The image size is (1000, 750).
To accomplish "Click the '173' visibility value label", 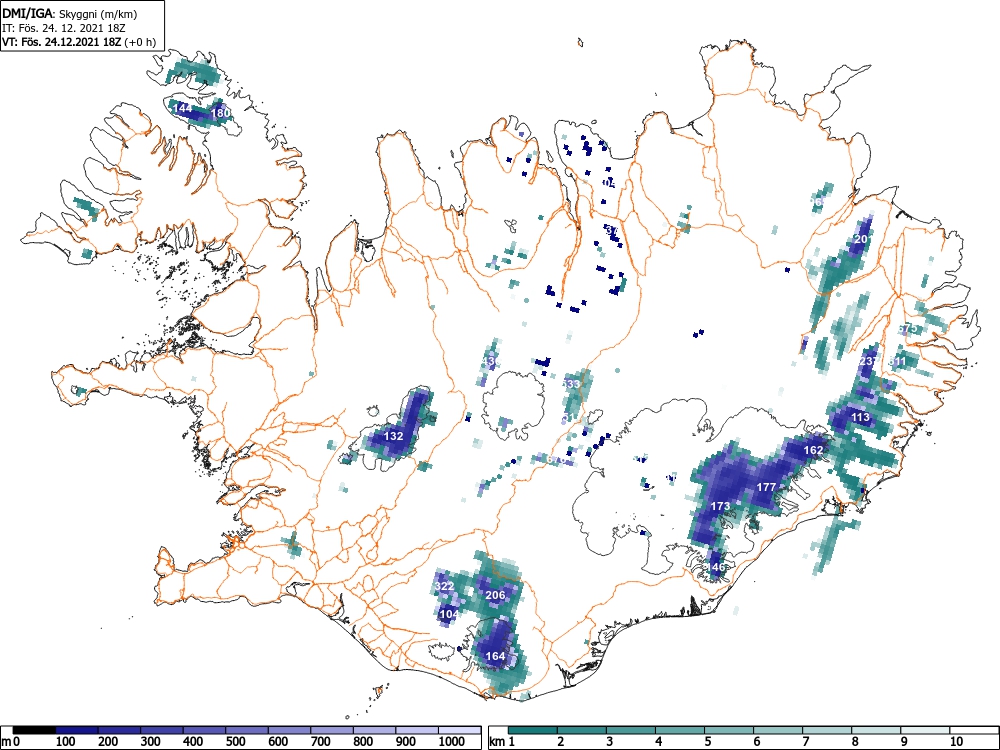I will 720,506.
